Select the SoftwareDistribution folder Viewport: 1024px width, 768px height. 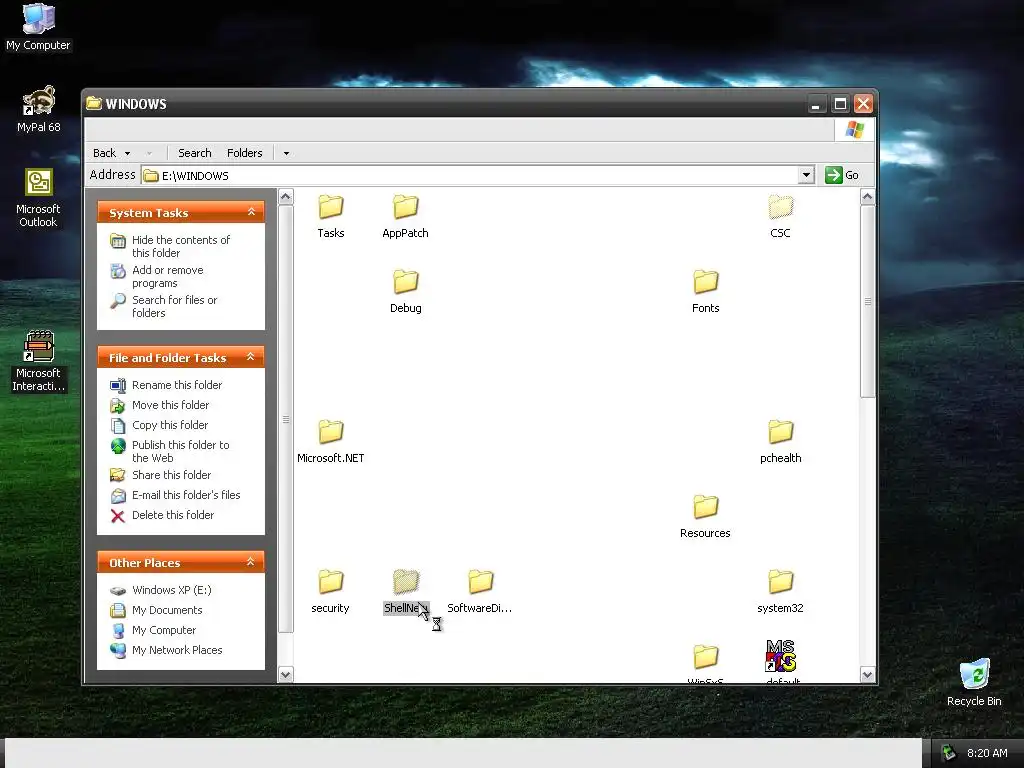pyautogui.click(x=480, y=592)
